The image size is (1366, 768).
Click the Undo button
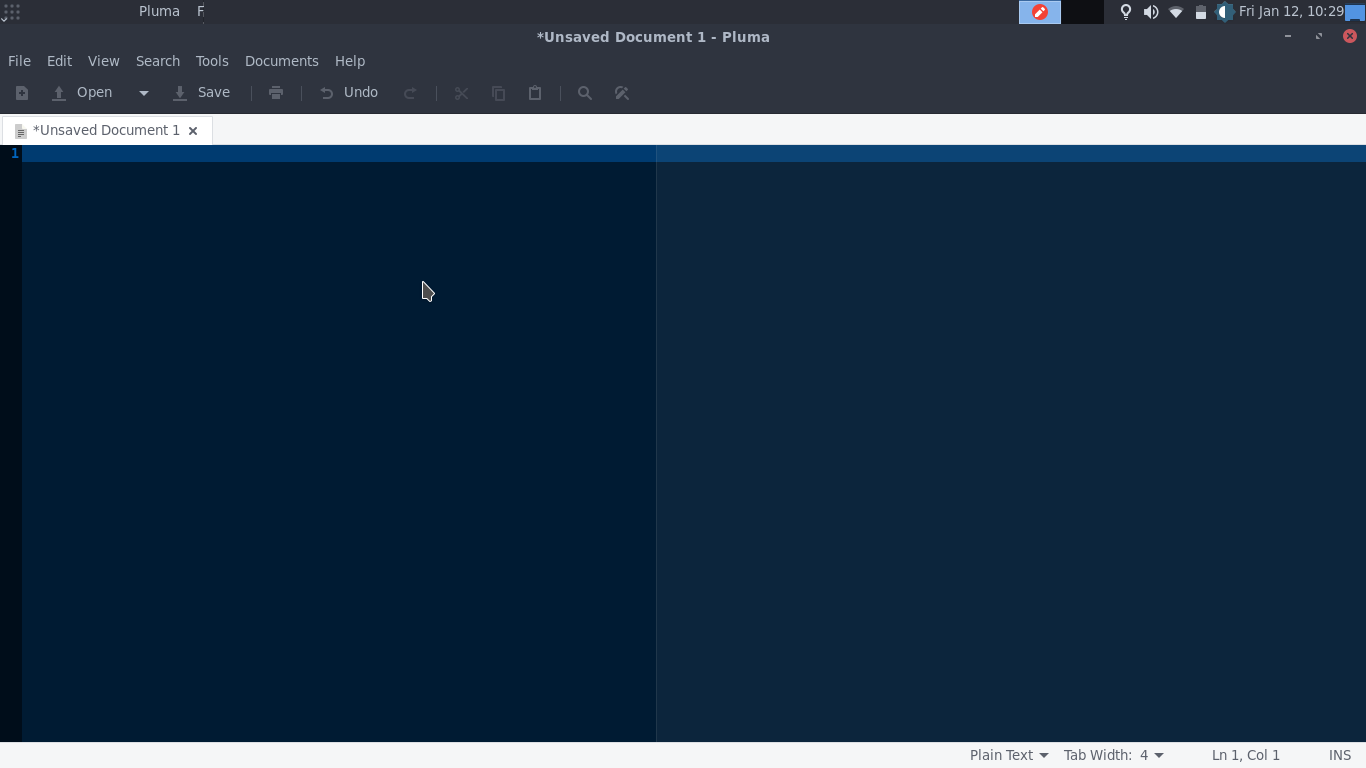tap(348, 92)
